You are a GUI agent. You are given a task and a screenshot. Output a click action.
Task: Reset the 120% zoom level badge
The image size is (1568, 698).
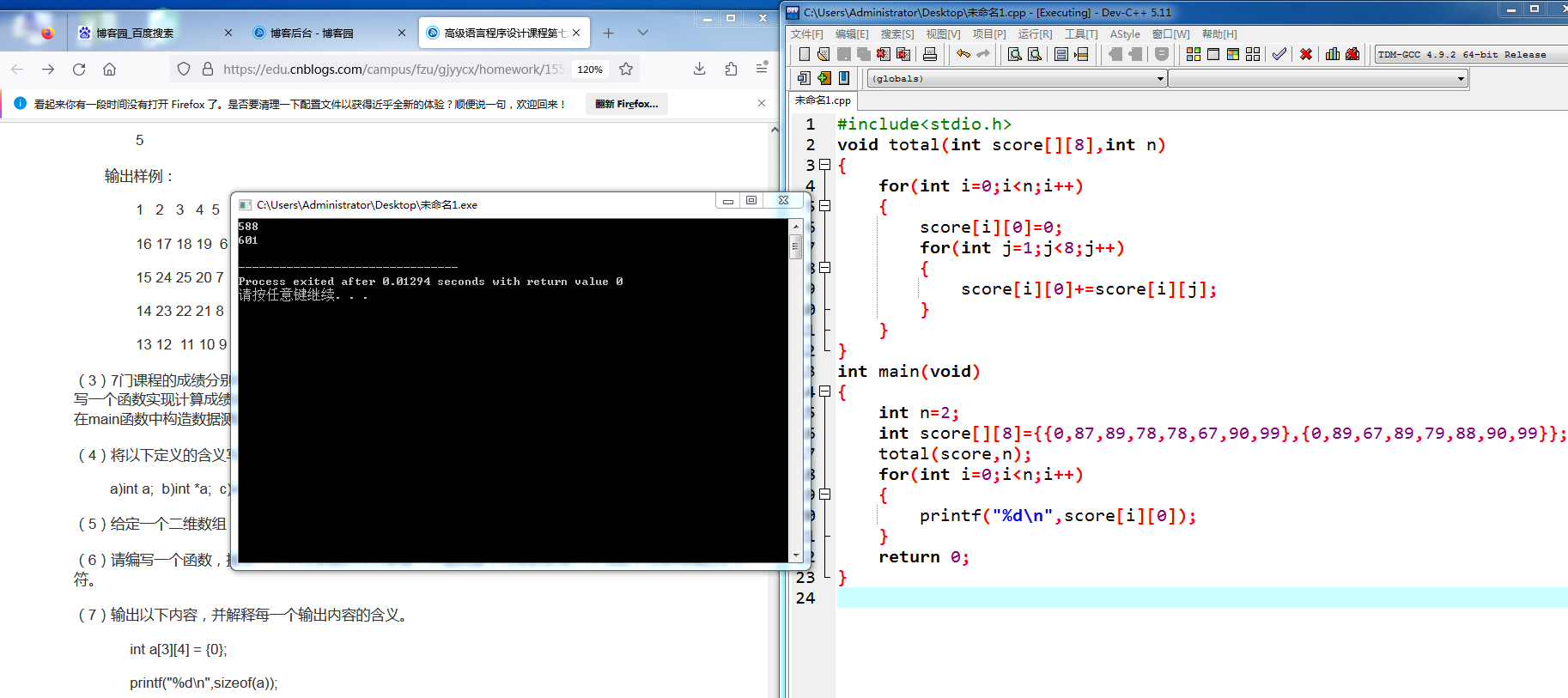(x=590, y=70)
